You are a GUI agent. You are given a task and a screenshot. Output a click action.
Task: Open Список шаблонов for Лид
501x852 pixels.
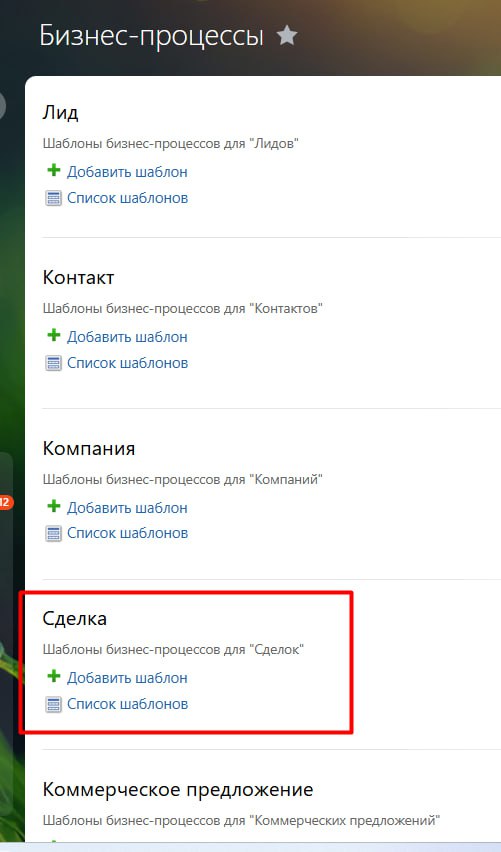click(127, 198)
